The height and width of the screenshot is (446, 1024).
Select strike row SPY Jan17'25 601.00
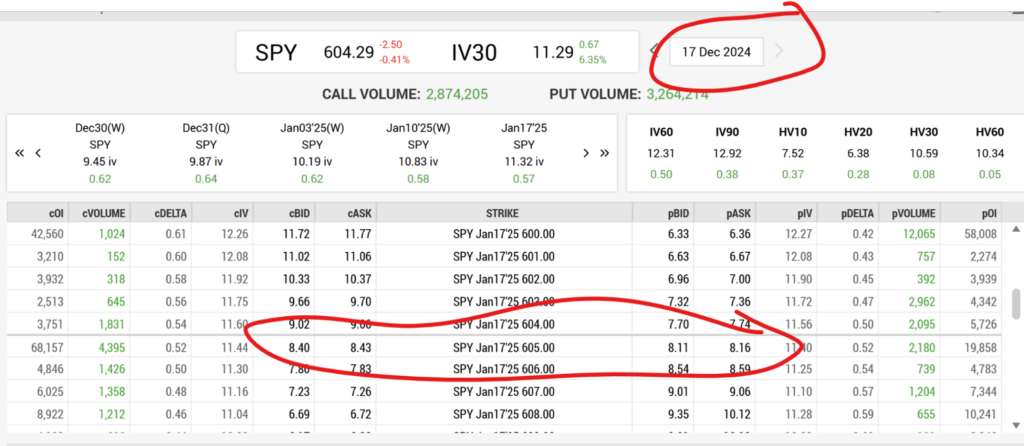(x=504, y=256)
